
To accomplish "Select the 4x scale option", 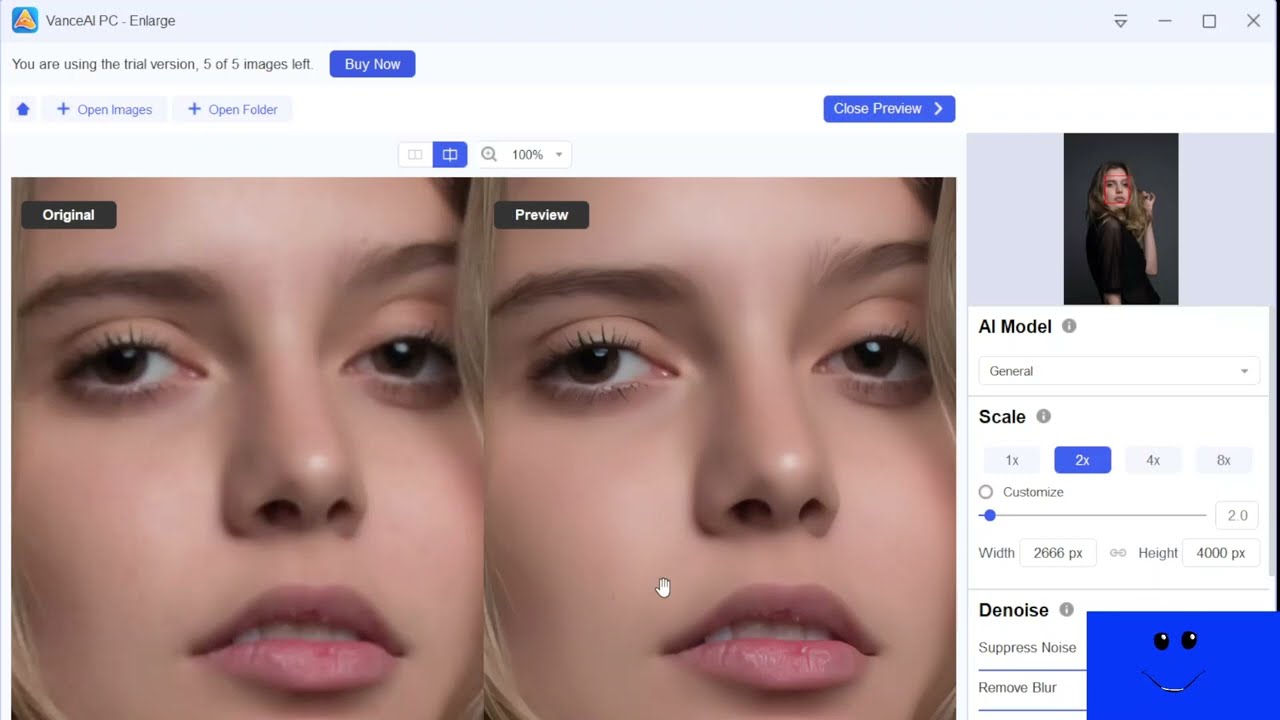I will point(1153,460).
